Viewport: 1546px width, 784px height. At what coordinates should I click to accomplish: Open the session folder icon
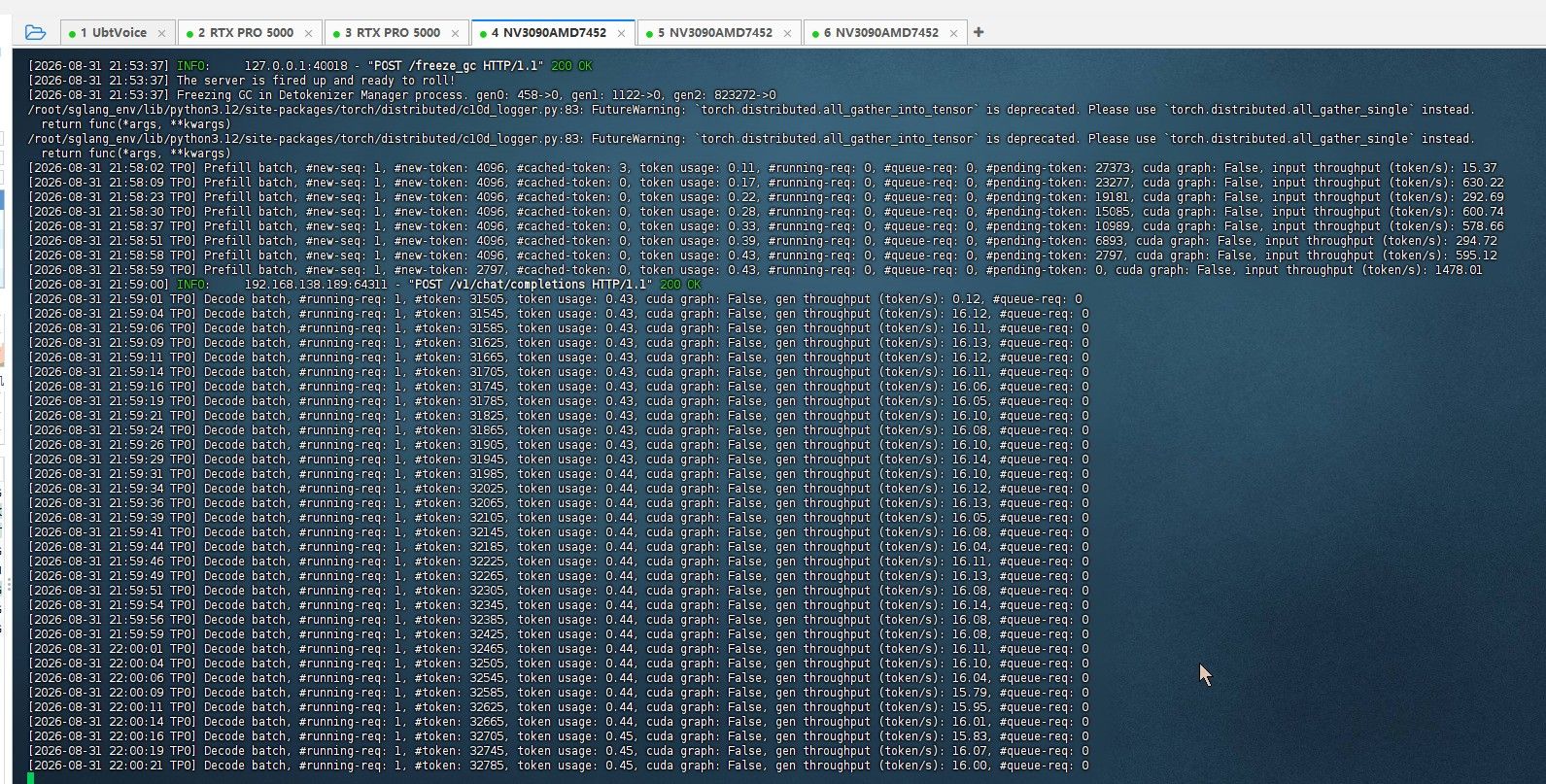coord(35,32)
